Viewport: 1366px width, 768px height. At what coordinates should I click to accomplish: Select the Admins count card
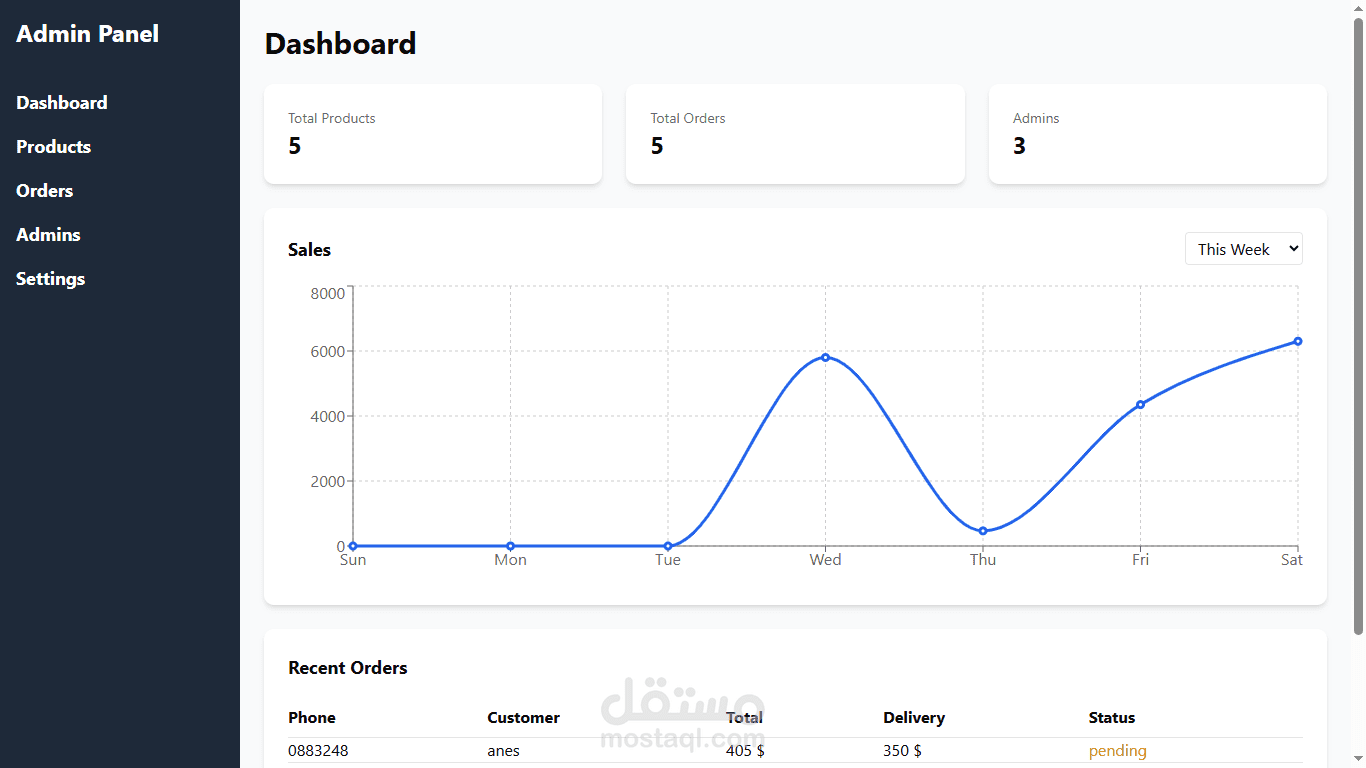(1157, 134)
